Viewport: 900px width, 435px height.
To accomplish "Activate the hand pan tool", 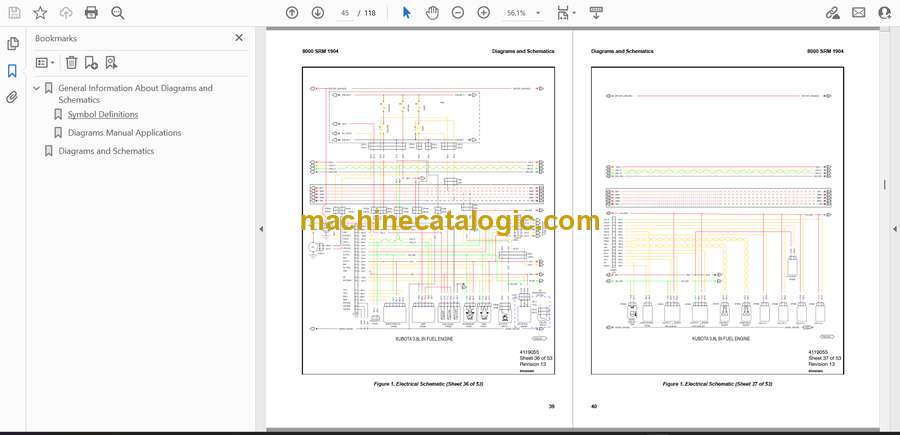I will (x=432, y=13).
